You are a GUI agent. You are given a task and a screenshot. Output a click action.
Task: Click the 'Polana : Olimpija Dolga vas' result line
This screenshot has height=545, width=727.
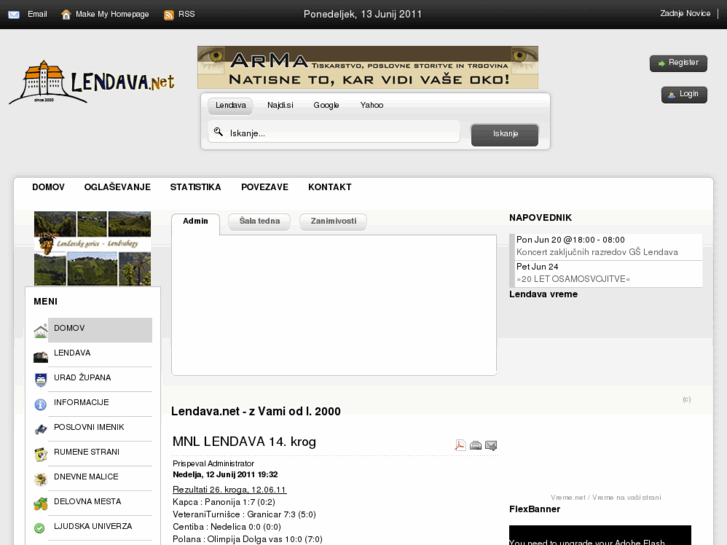[x=247, y=539]
